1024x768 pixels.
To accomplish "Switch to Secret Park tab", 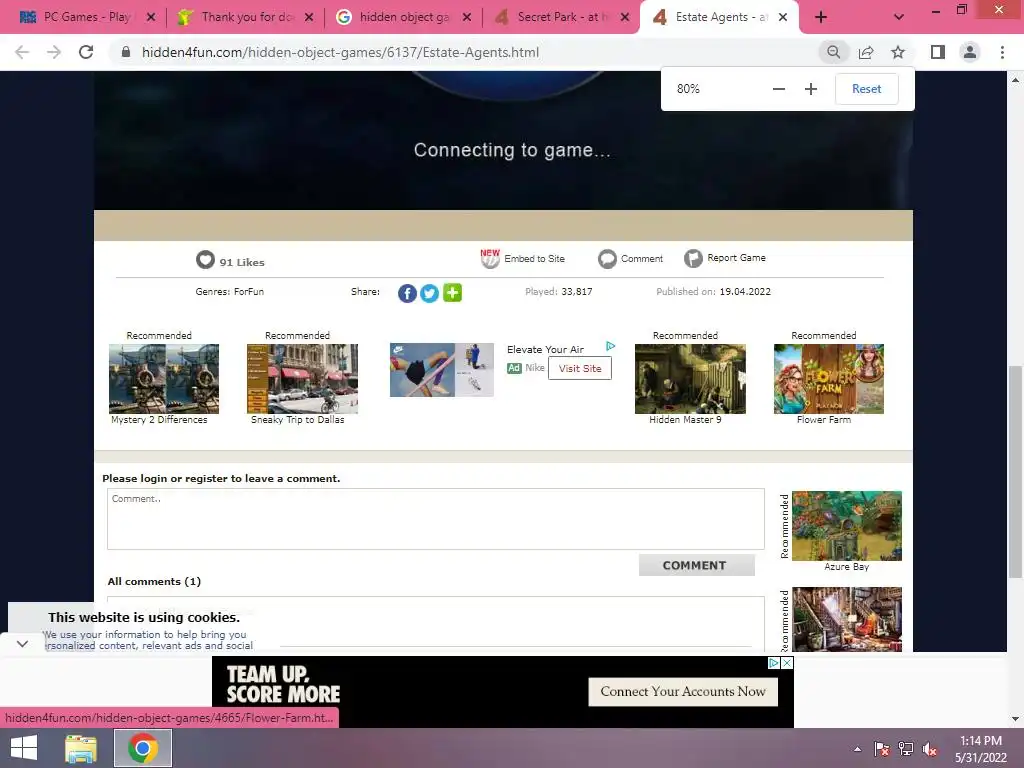I will click(x=561, y=17).
